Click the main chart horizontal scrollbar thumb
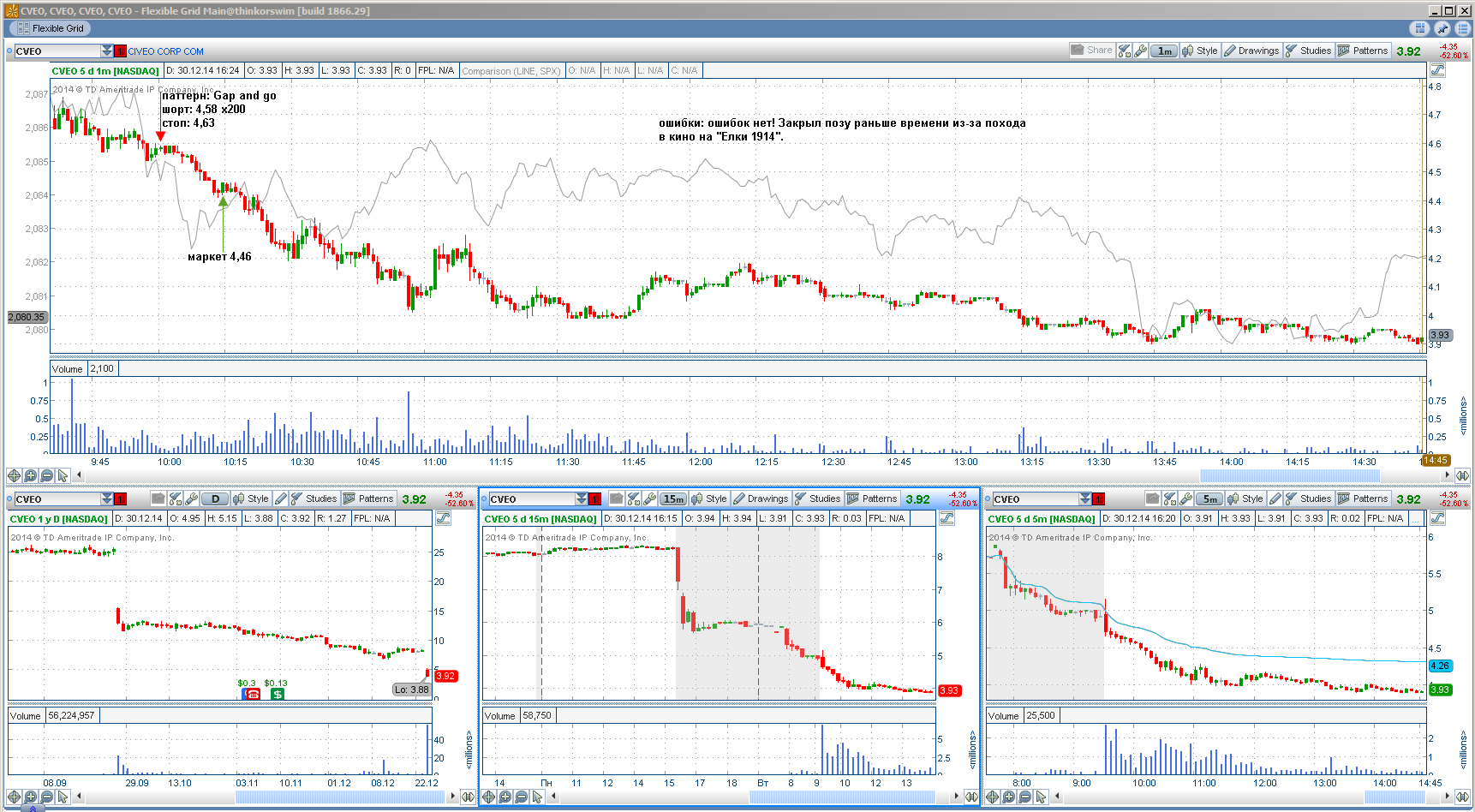 click(x=1289, y=475)
